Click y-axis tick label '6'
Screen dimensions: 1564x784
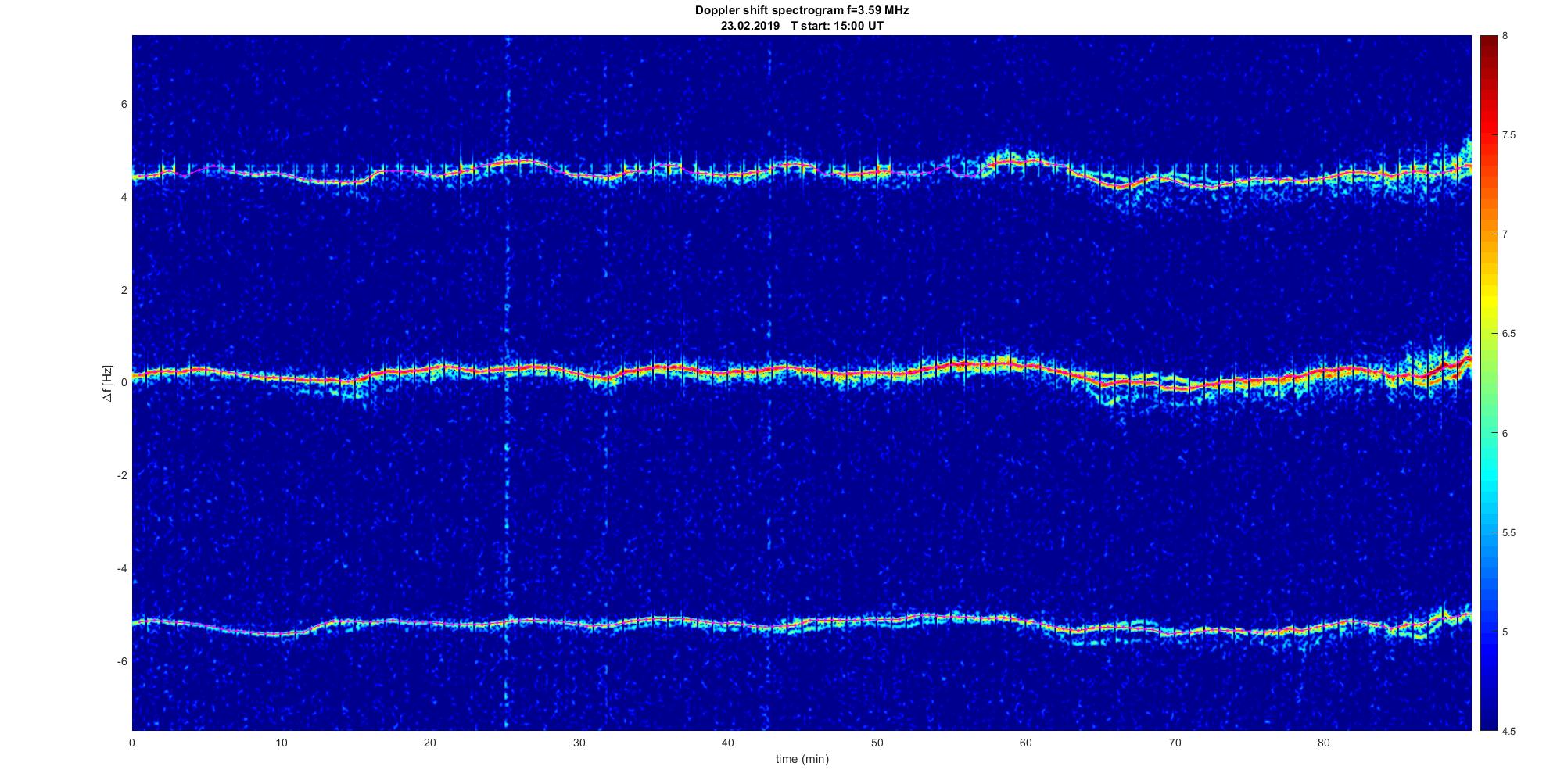tap(124, 105)
